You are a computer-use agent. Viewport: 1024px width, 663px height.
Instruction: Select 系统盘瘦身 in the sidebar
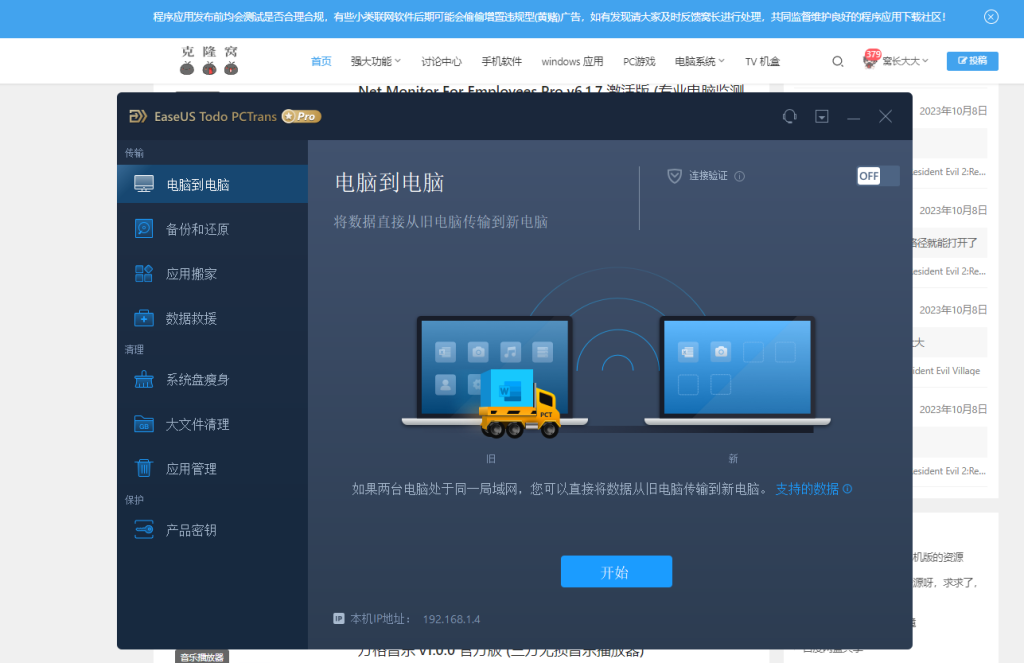212,380
